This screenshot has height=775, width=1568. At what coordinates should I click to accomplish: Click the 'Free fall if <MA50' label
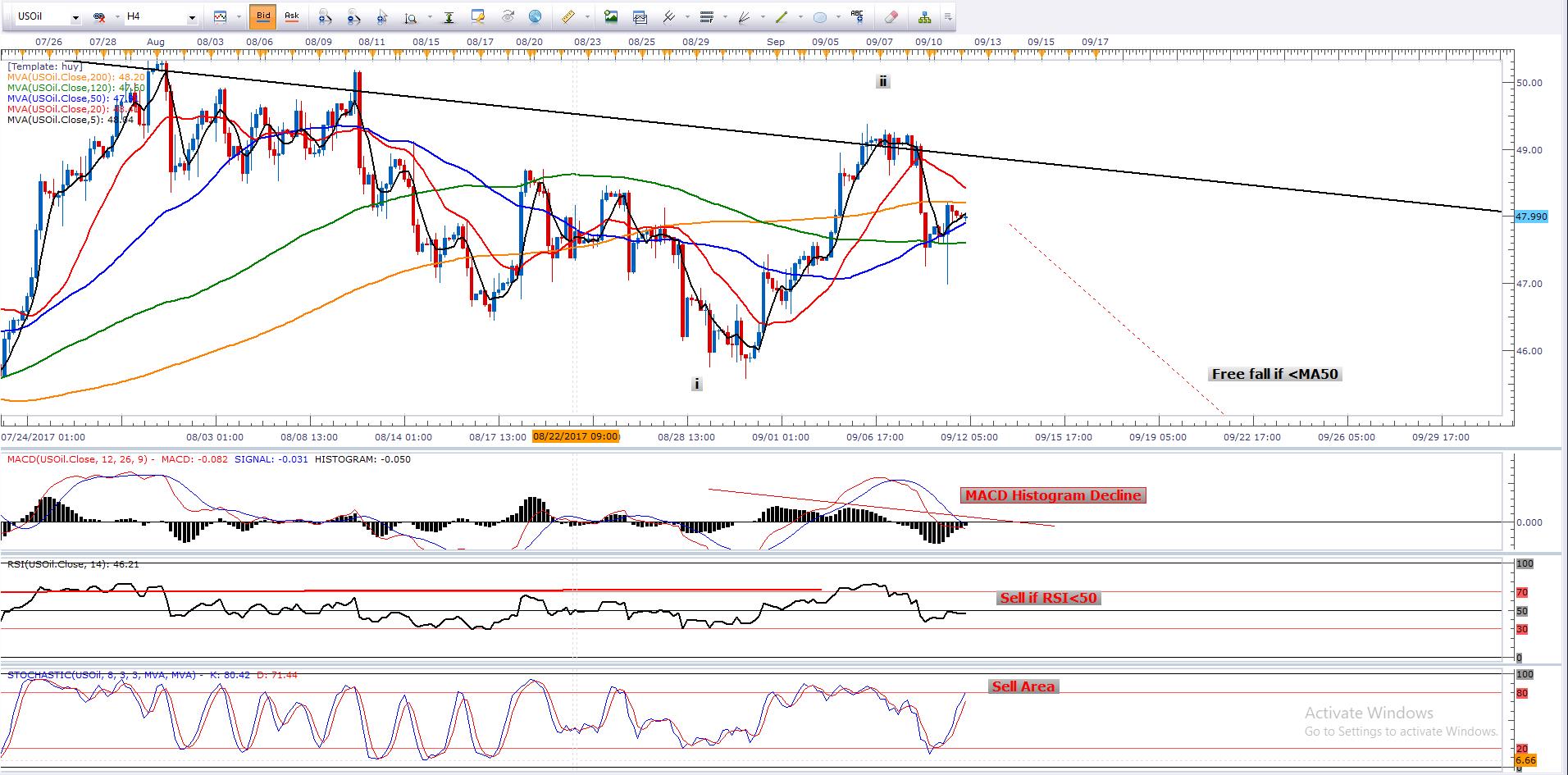click(1274, 374)
